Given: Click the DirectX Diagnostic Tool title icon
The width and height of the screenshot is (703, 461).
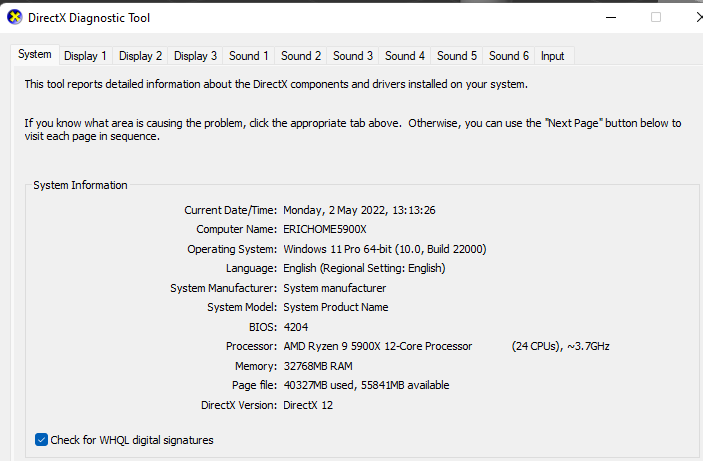Looking at the screenshot, I should pyautogui.click(x=15, y=17).
